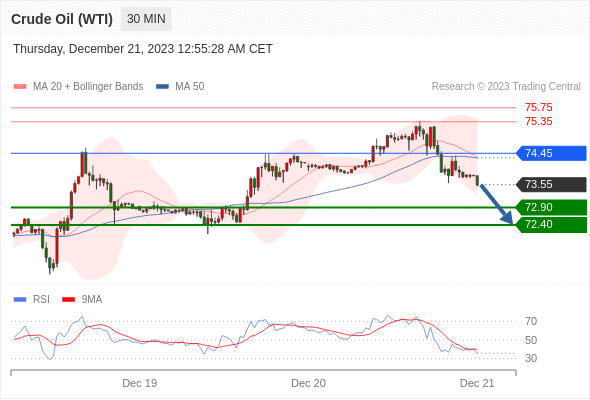Click the Dec 21 axis label
The width and height of the screenshot is (590, 400).
click(x=477, y=383)
